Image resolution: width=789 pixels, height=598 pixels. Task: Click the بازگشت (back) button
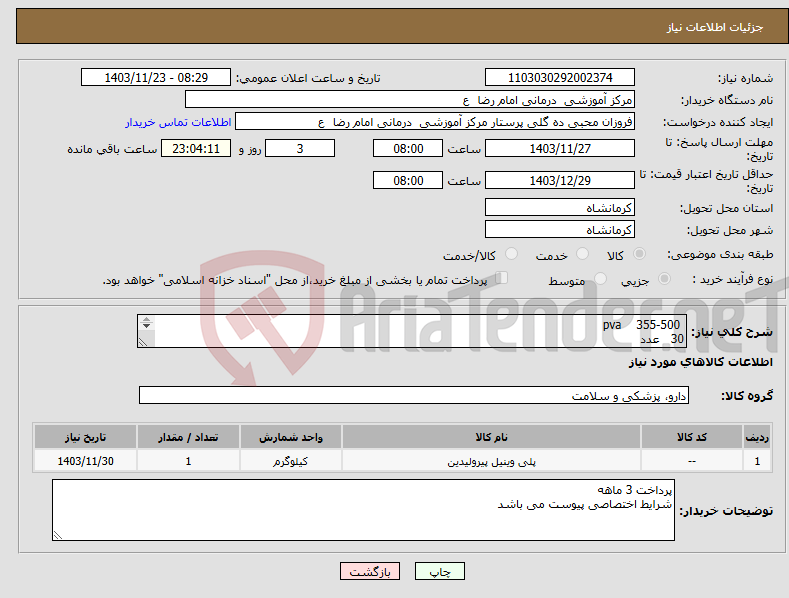pyautogui.click(x=370, y=571)
